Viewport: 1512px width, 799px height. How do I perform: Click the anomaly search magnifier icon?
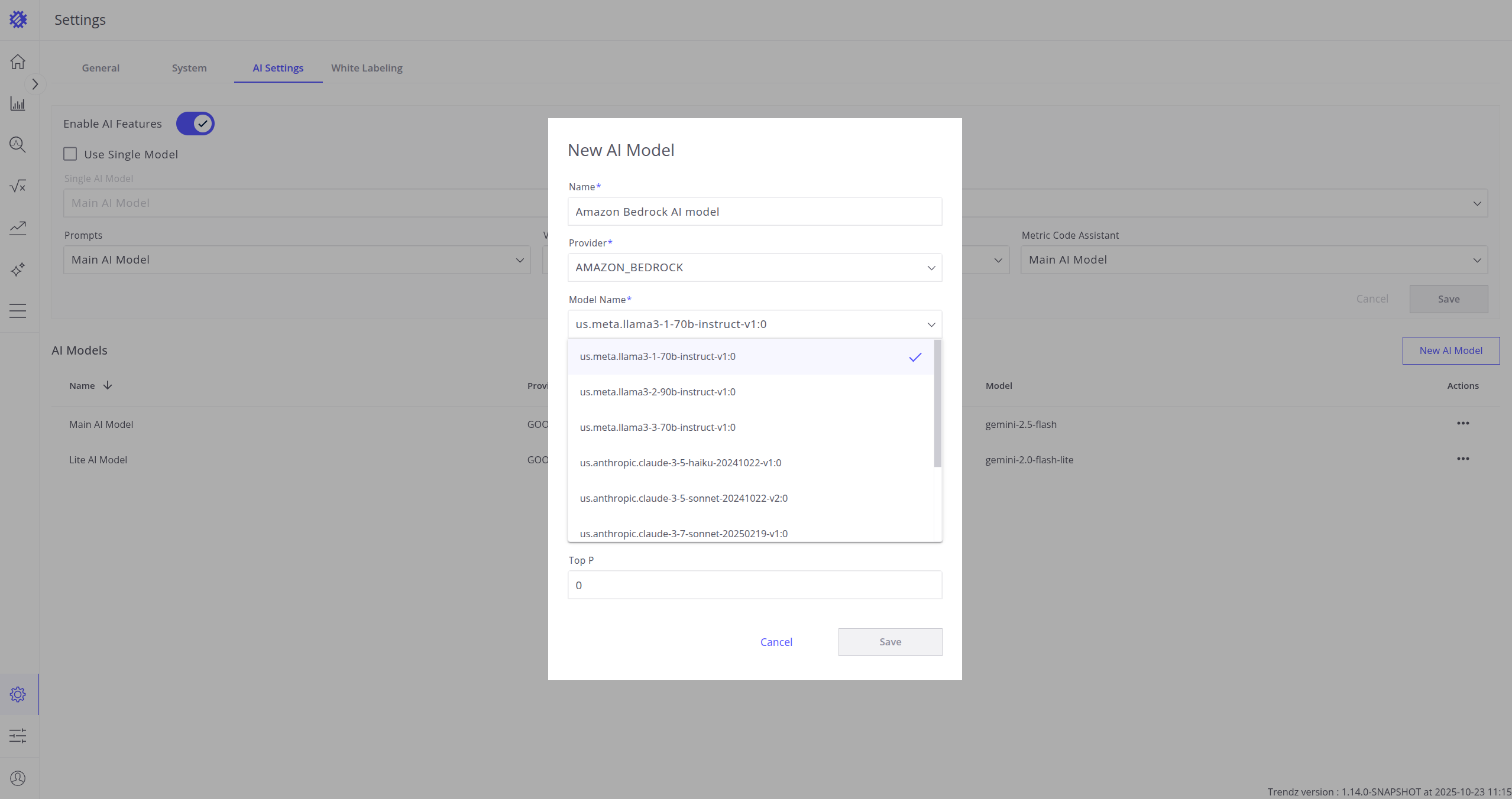[x=18, y=145]
